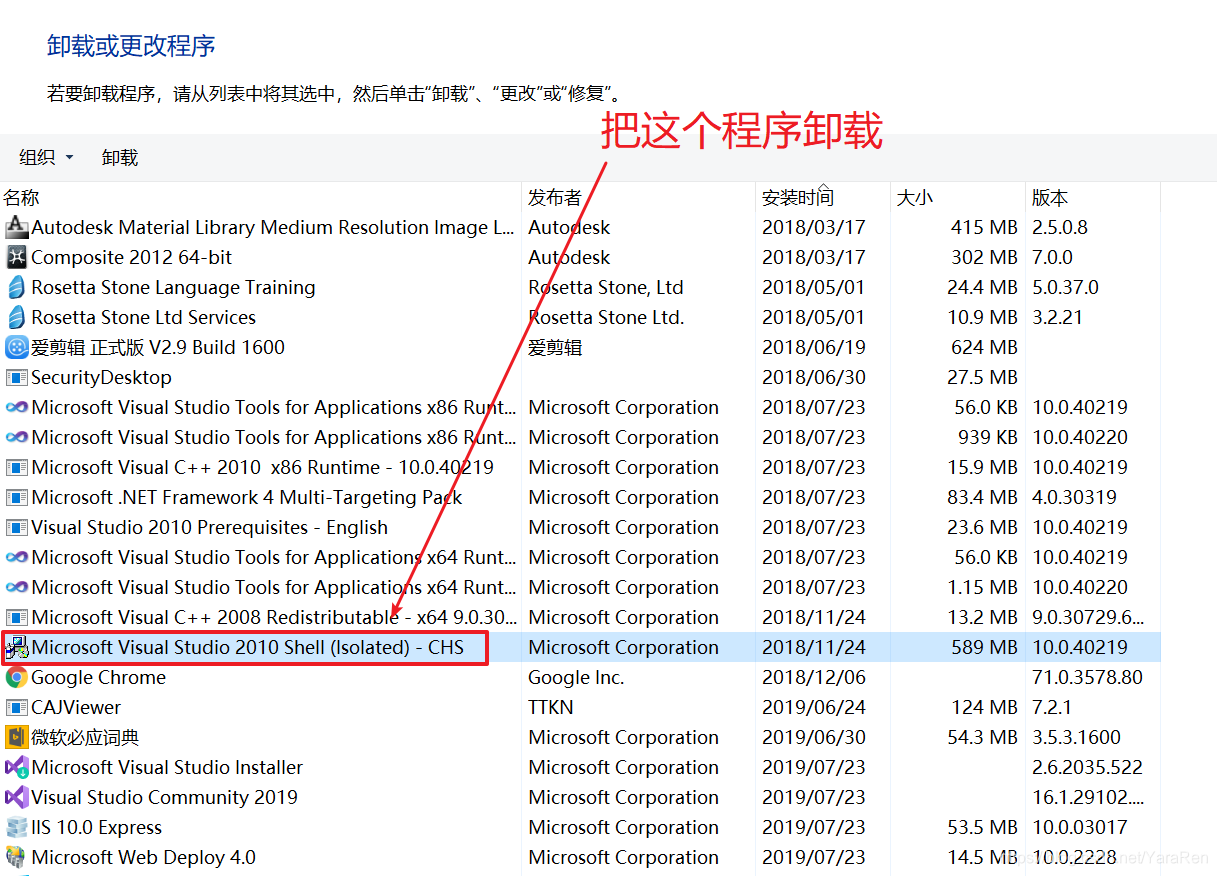The height and width of the screenshot is (876, 1217).
Task: Click the SecurityDesktop program icon
Action: tap(16, 377)
